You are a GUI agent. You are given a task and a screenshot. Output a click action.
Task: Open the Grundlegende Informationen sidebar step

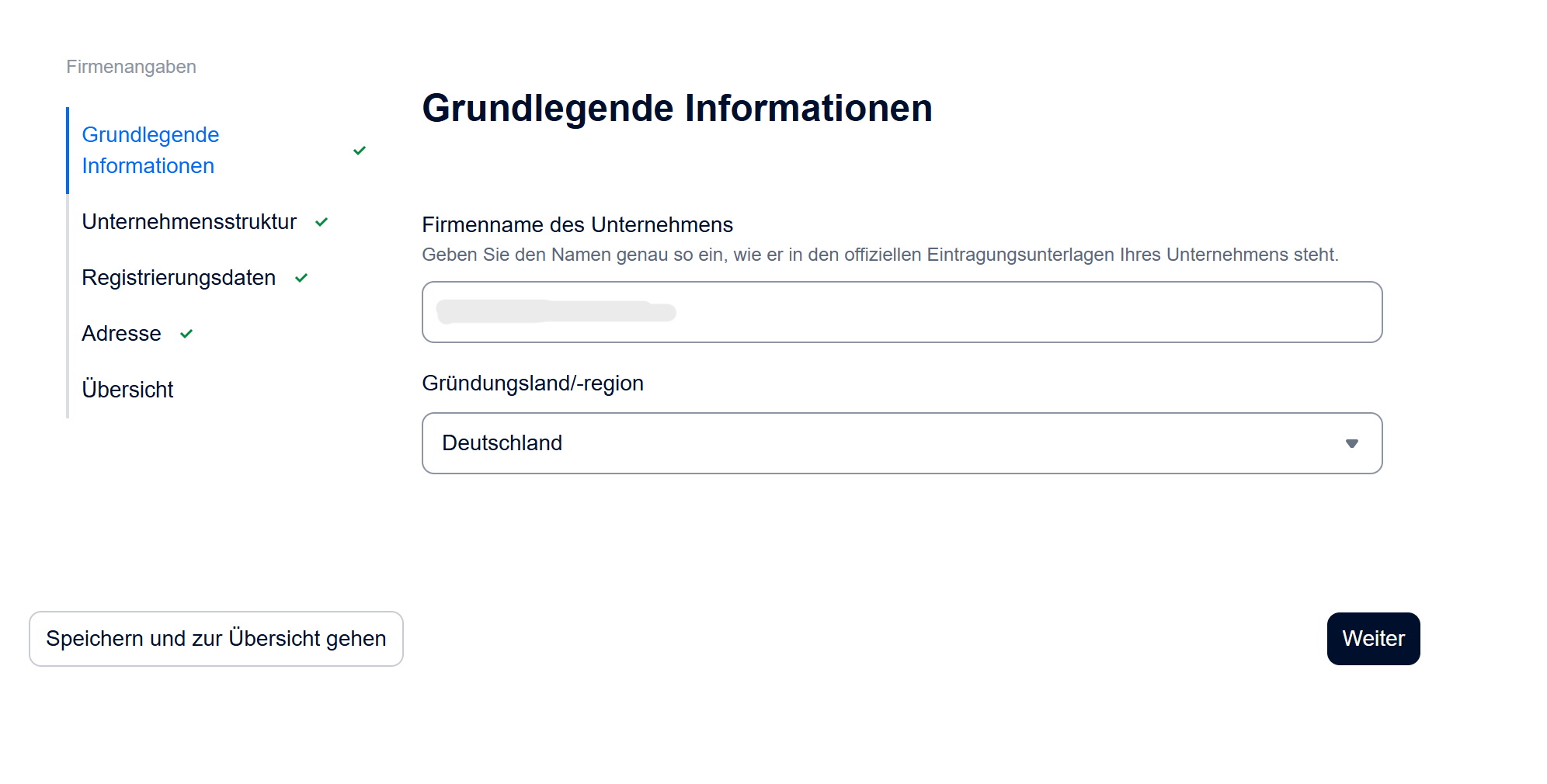tap(151, 151)
